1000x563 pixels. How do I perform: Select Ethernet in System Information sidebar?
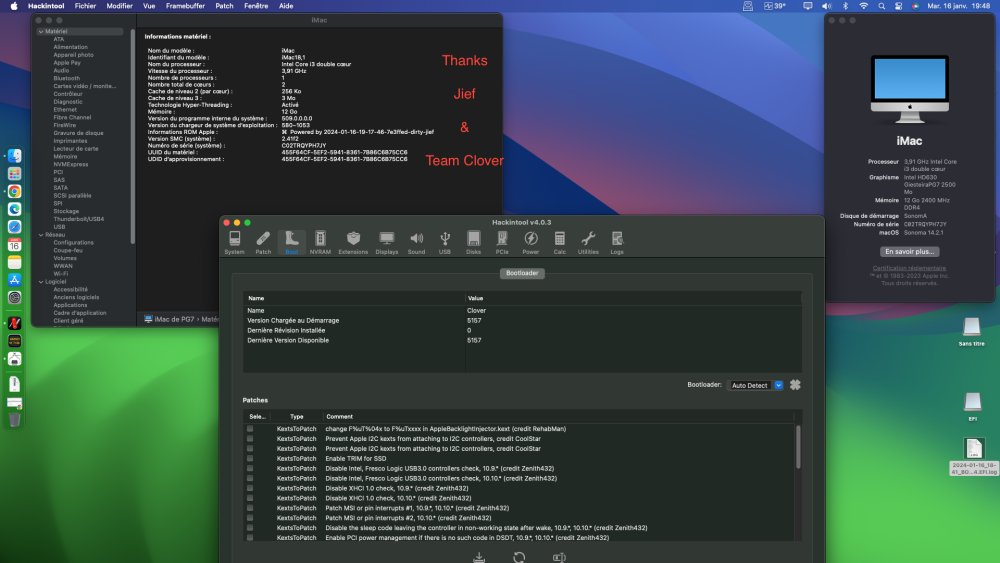point(65,110)
